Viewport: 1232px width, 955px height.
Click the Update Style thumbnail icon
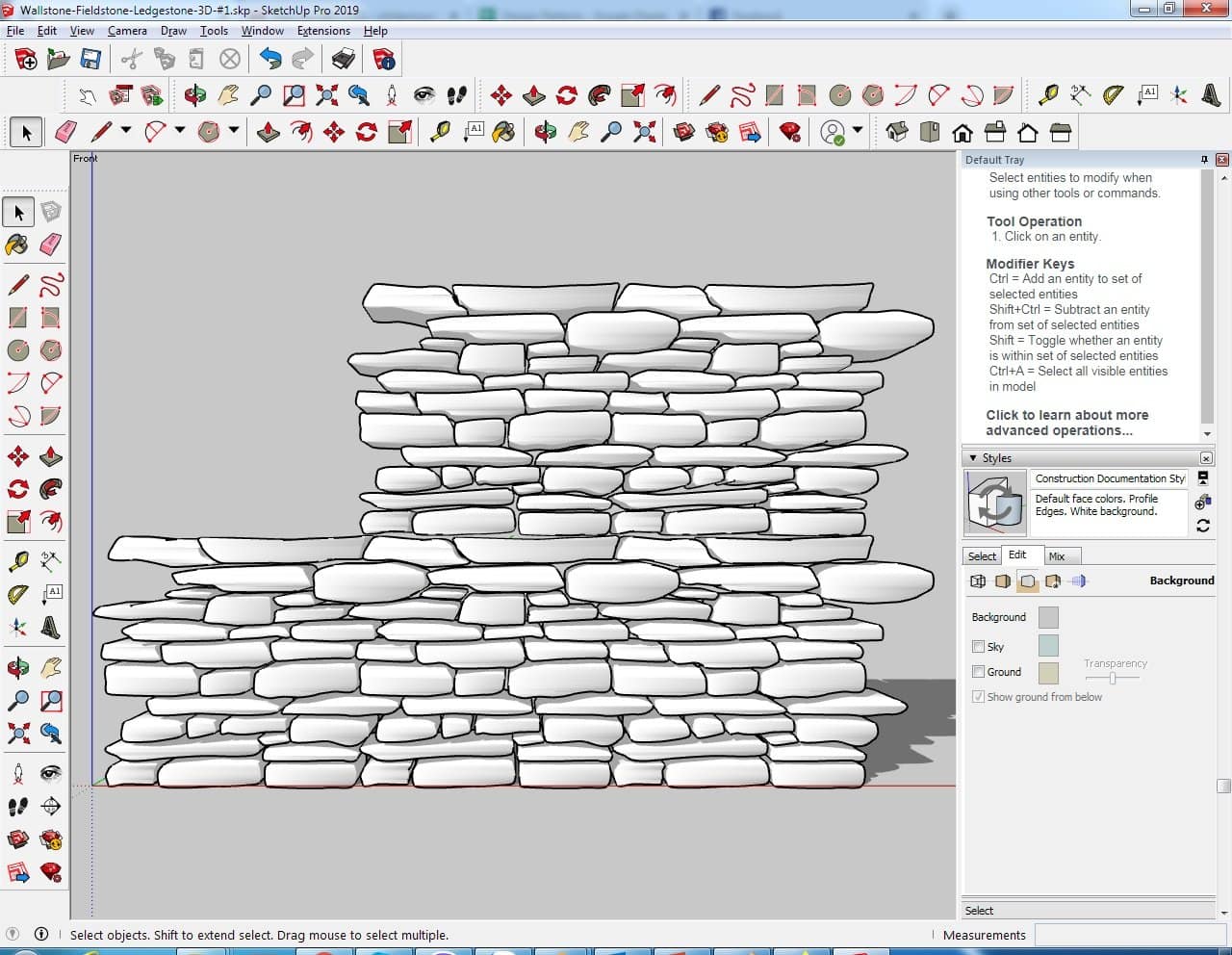(995, 502)
